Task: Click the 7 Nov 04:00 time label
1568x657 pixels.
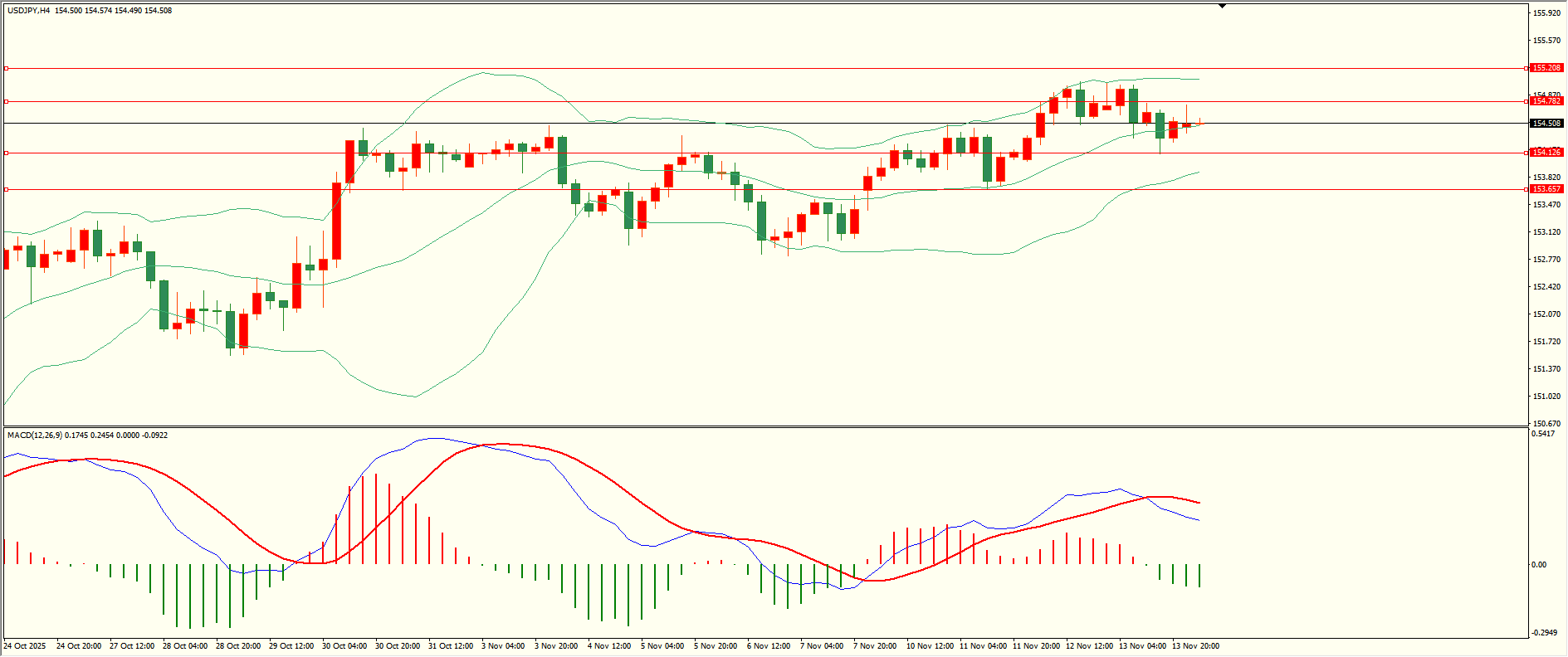Action: pos(822,646)
